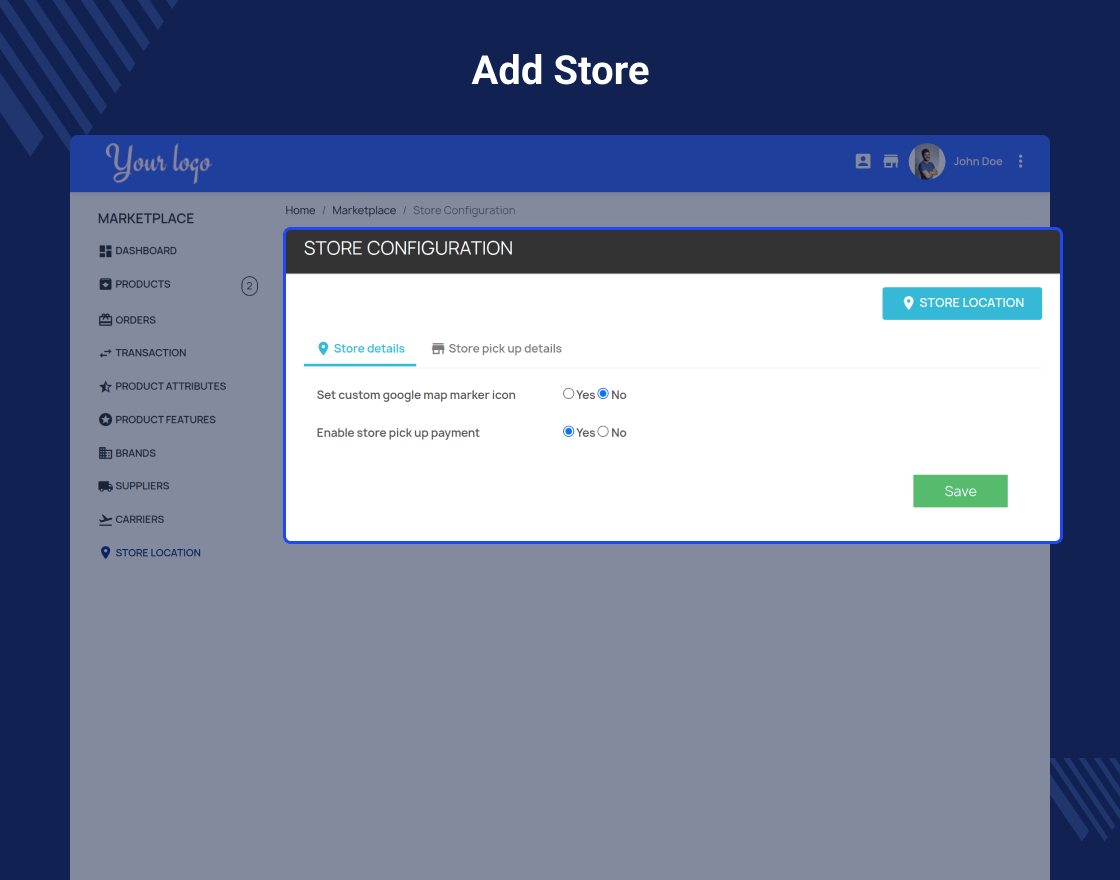This screenshot has height=880, width=1120.
Task: Click the STORE CONFIGURATION panel title
Action: click(408, 249)
